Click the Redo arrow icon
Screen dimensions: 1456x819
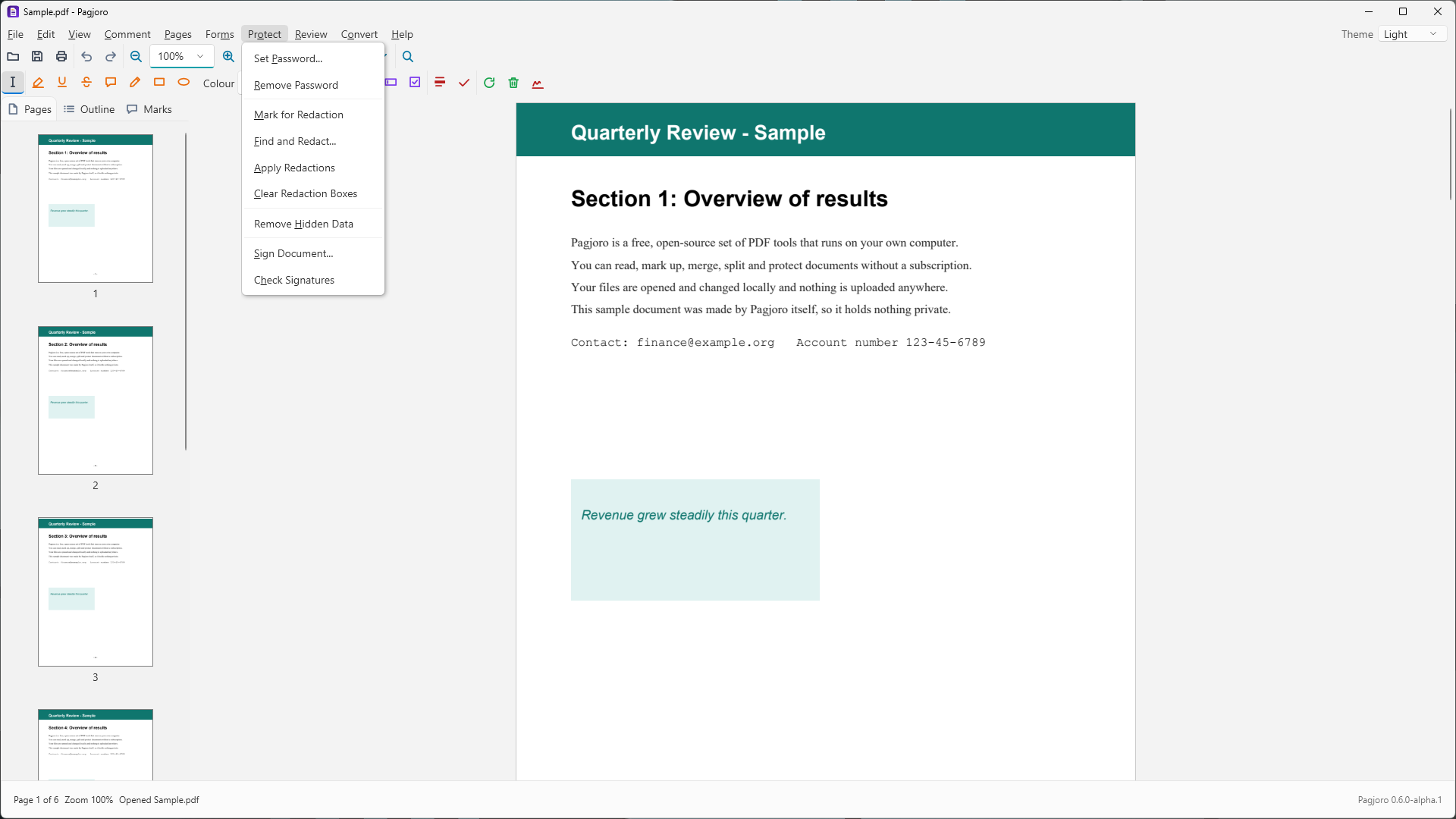coord(111,57)
